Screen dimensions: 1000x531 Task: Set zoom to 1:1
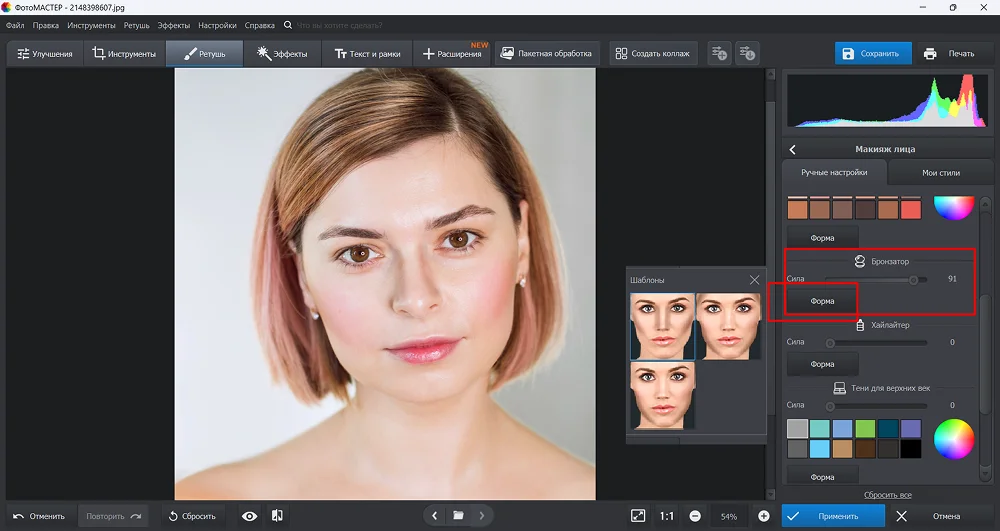666,516
